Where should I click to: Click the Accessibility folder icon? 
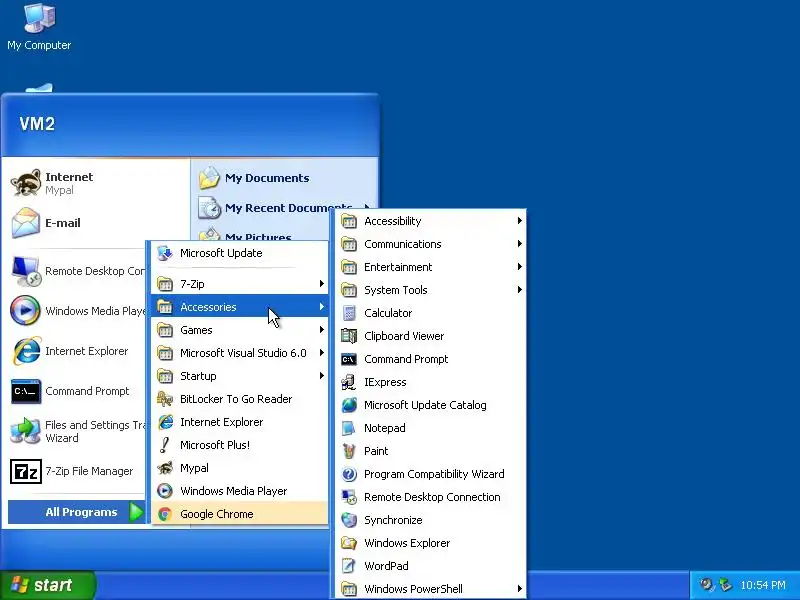pos(349,221)
